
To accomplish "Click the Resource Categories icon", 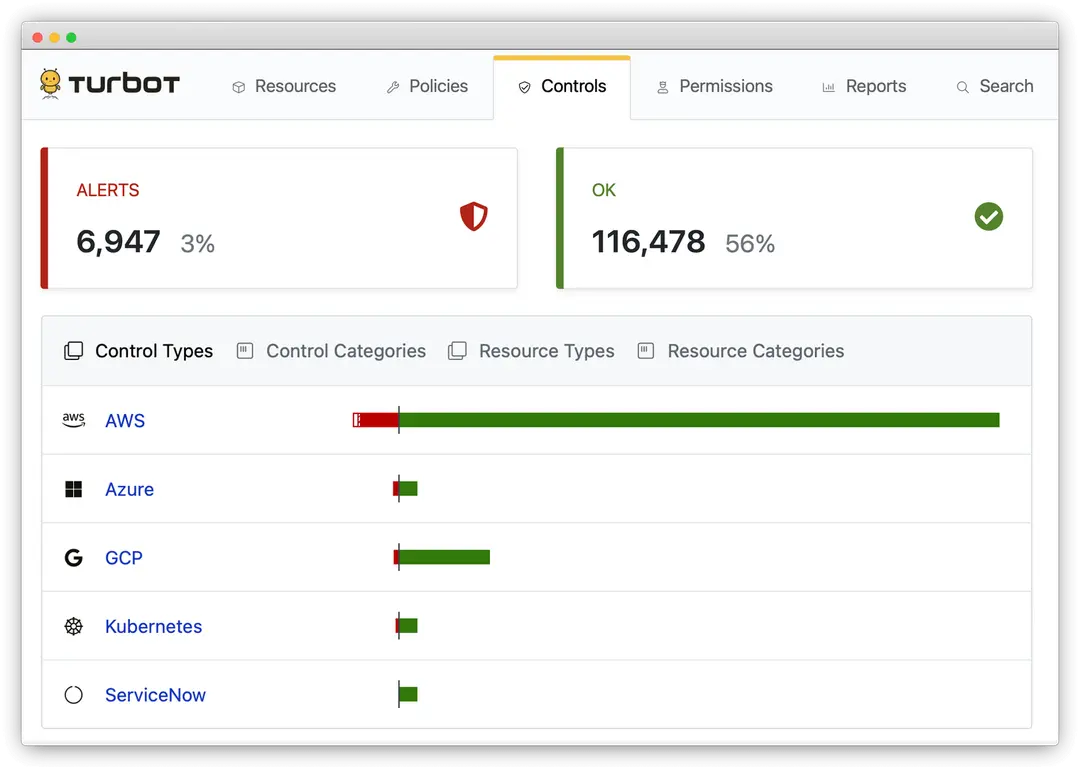I will [645, 351].
